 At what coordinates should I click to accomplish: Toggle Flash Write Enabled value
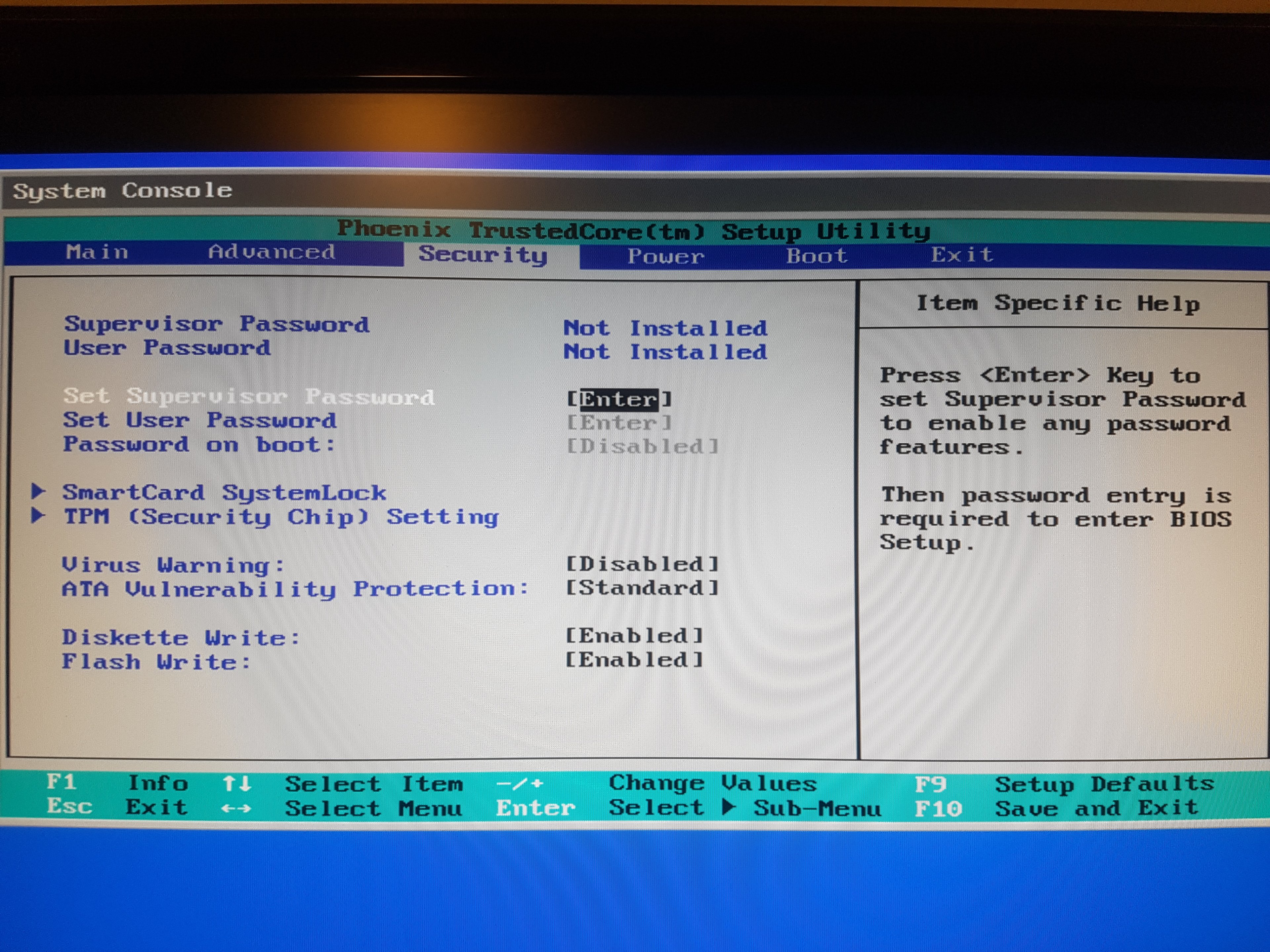pyautogui.click(x=634, y=660)
